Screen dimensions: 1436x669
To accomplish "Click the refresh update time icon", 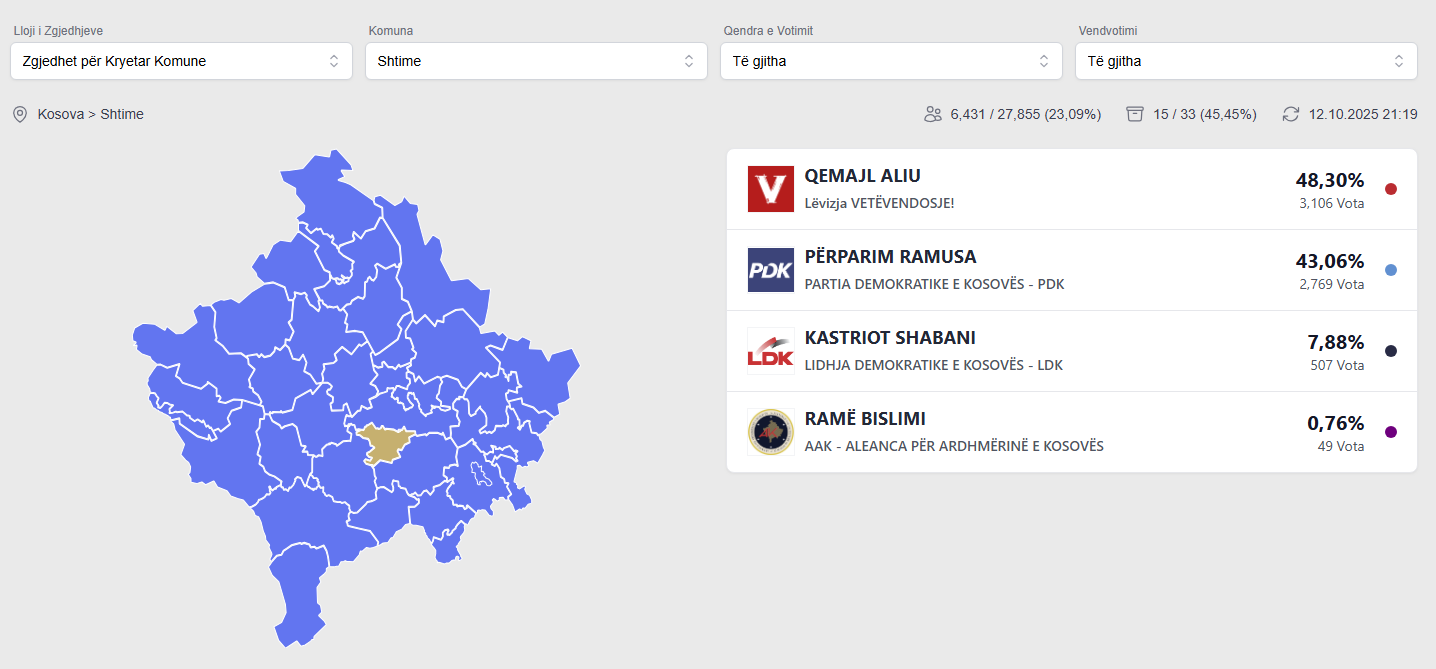I will click(x=1291, y=114).
